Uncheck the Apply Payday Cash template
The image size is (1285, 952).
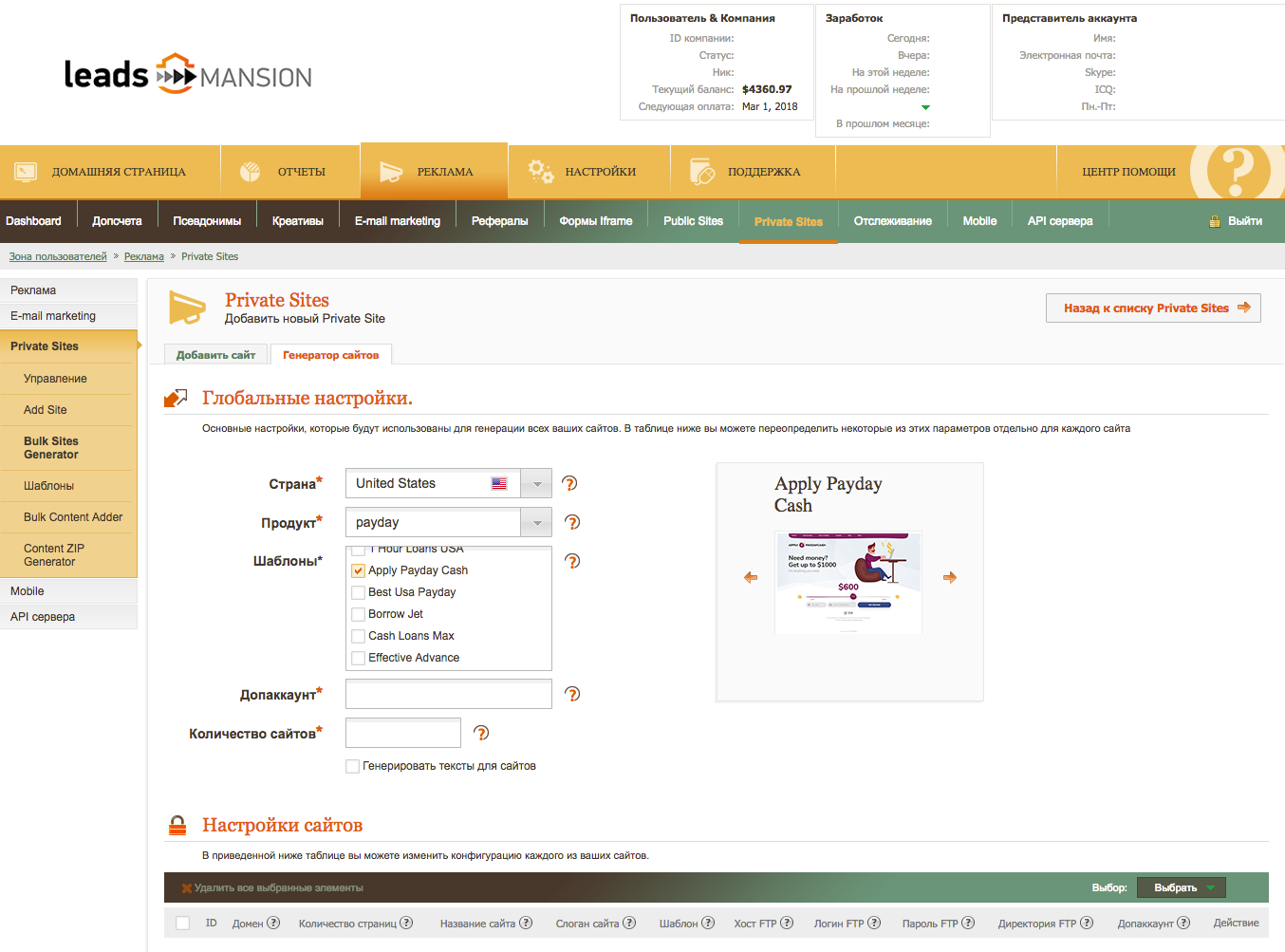pyautogui.click(x=359, y=570)
